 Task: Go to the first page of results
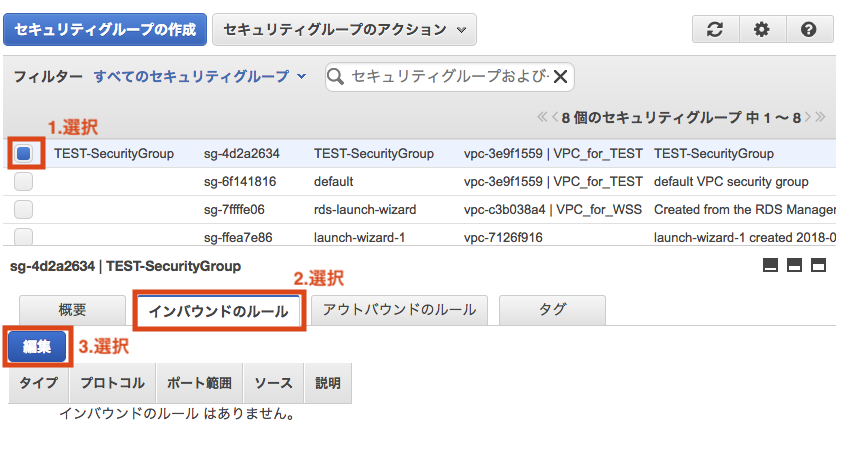[x=542, y=117]
